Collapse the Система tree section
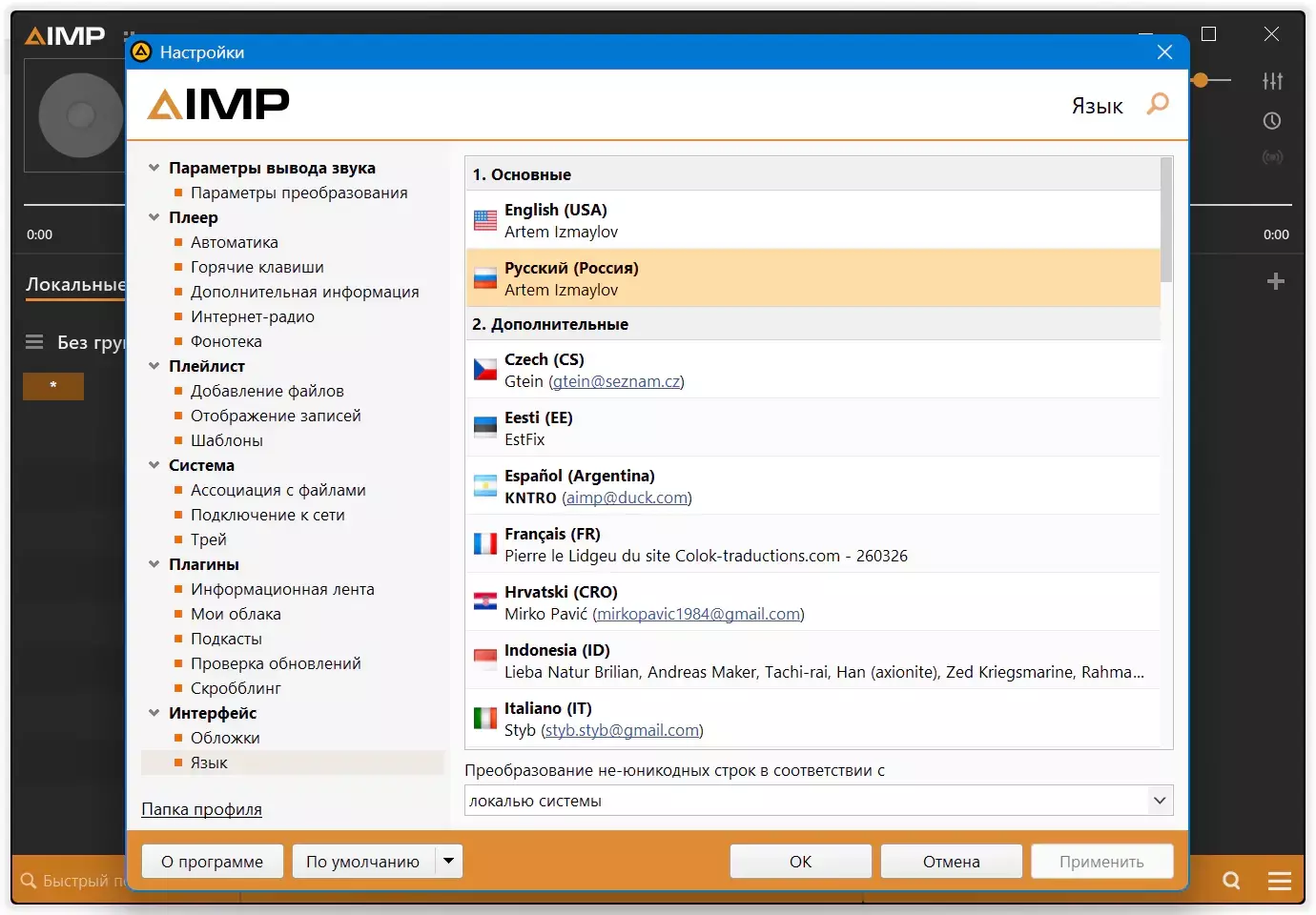 (x=154, y=465)
